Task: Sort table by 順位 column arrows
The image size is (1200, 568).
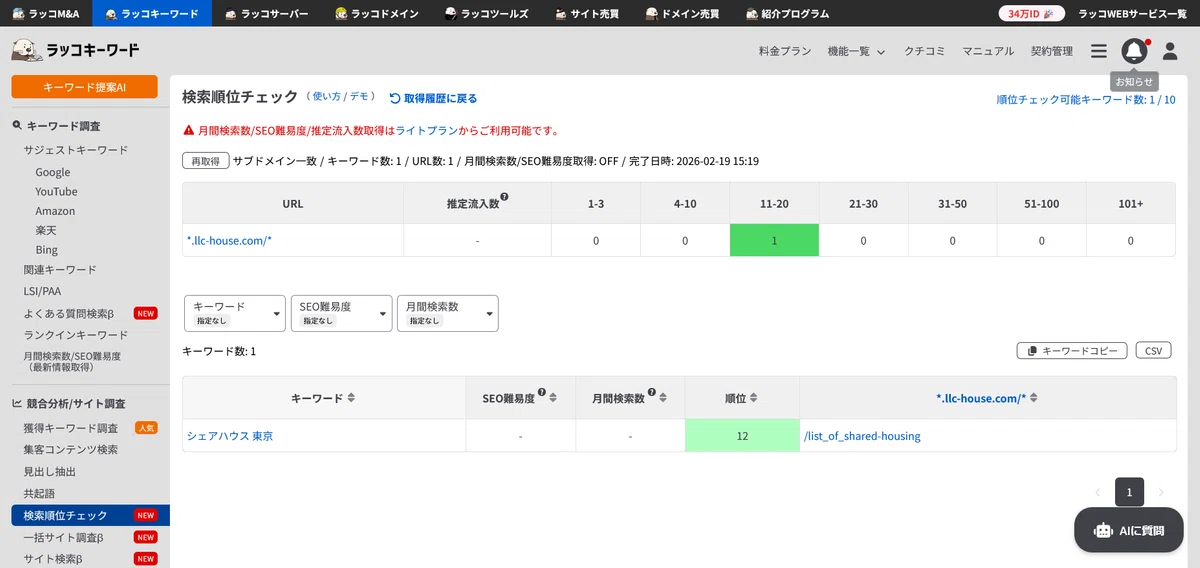Action: (755, 398)
